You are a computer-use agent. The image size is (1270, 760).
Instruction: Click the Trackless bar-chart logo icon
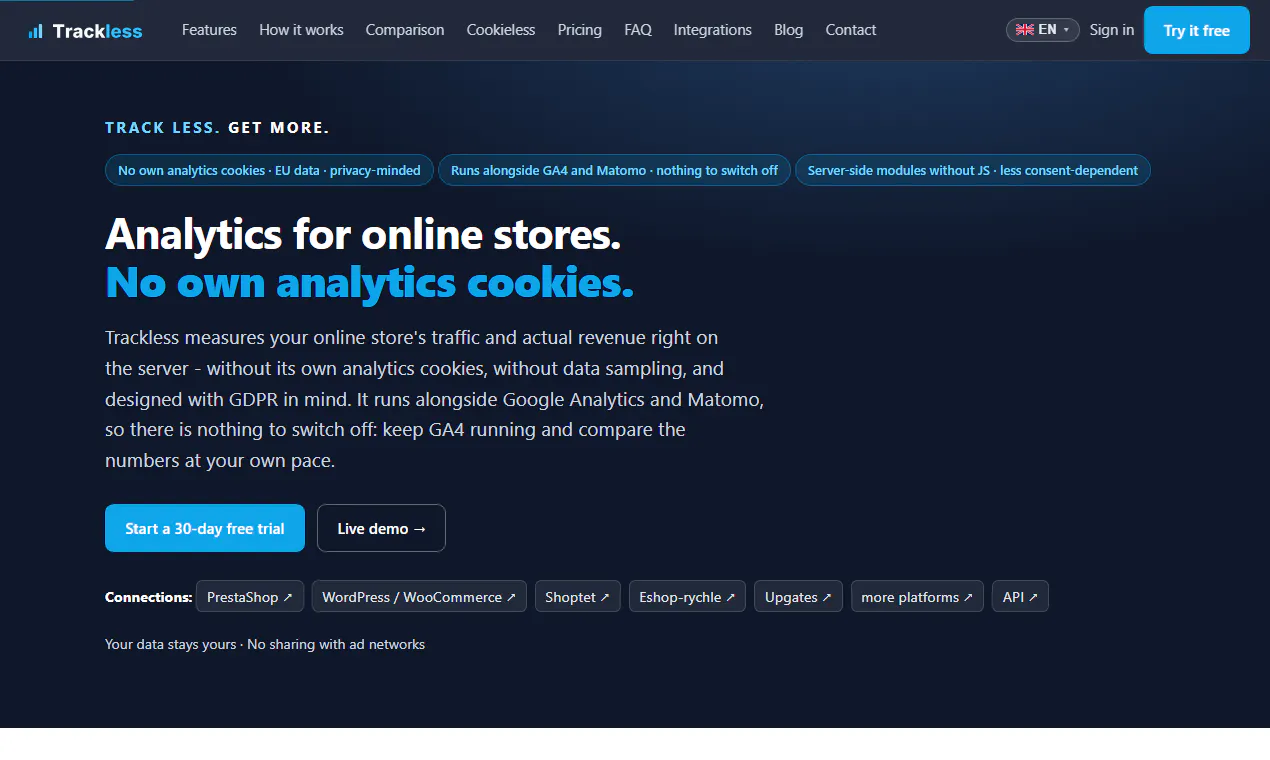pos(36,31)
